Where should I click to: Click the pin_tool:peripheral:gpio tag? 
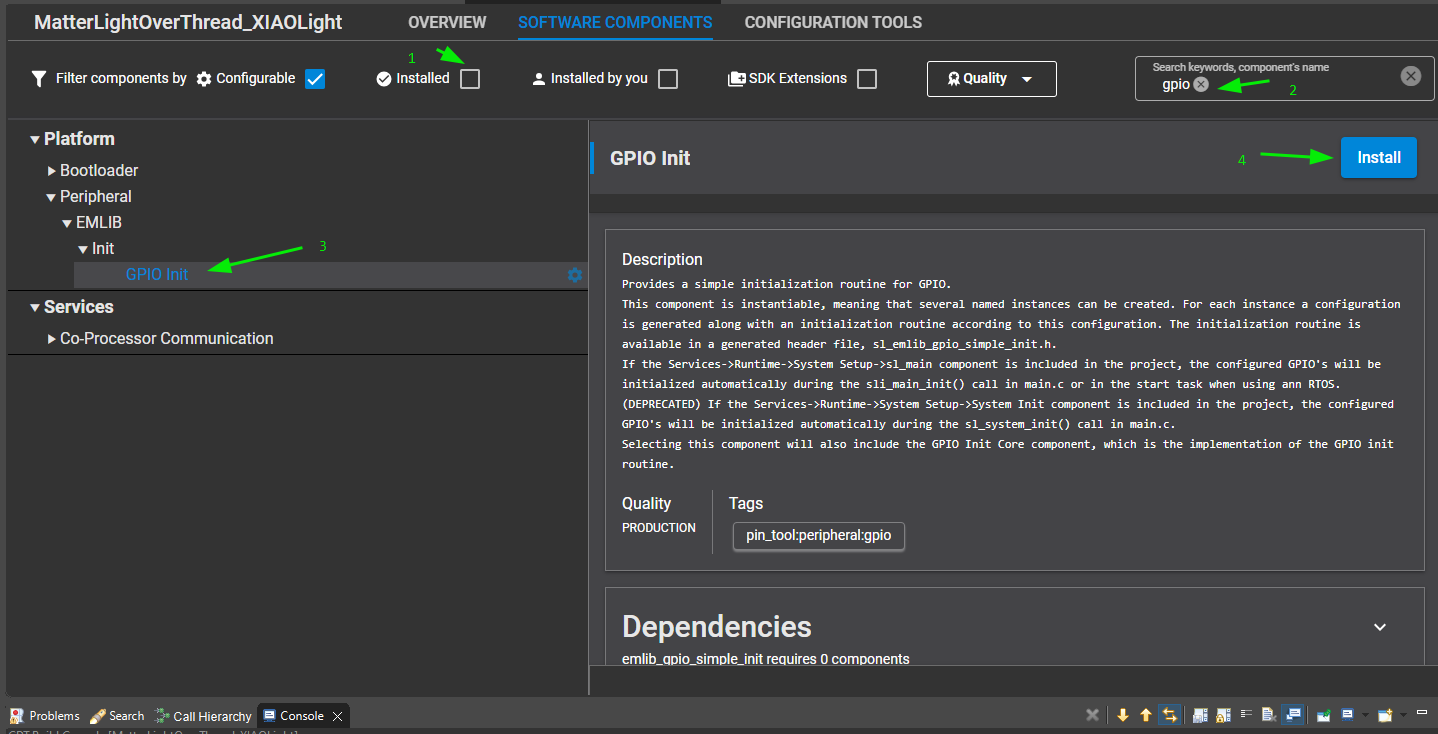(819, 536)
